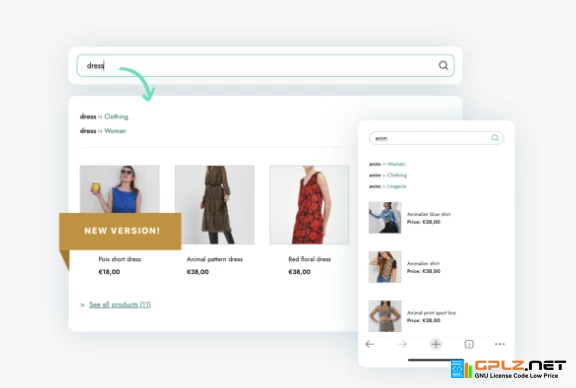Screen dimensions: 576x388
Task: Click the search field containing 'dress'
Action: (265, 65)
